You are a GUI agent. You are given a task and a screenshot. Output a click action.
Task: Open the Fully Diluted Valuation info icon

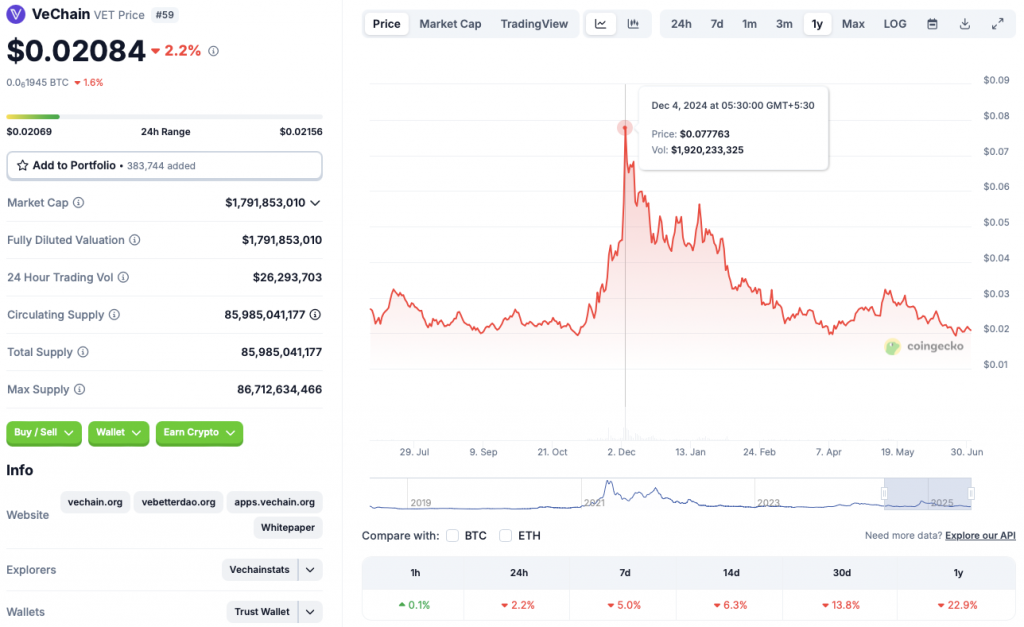point(135,240)
